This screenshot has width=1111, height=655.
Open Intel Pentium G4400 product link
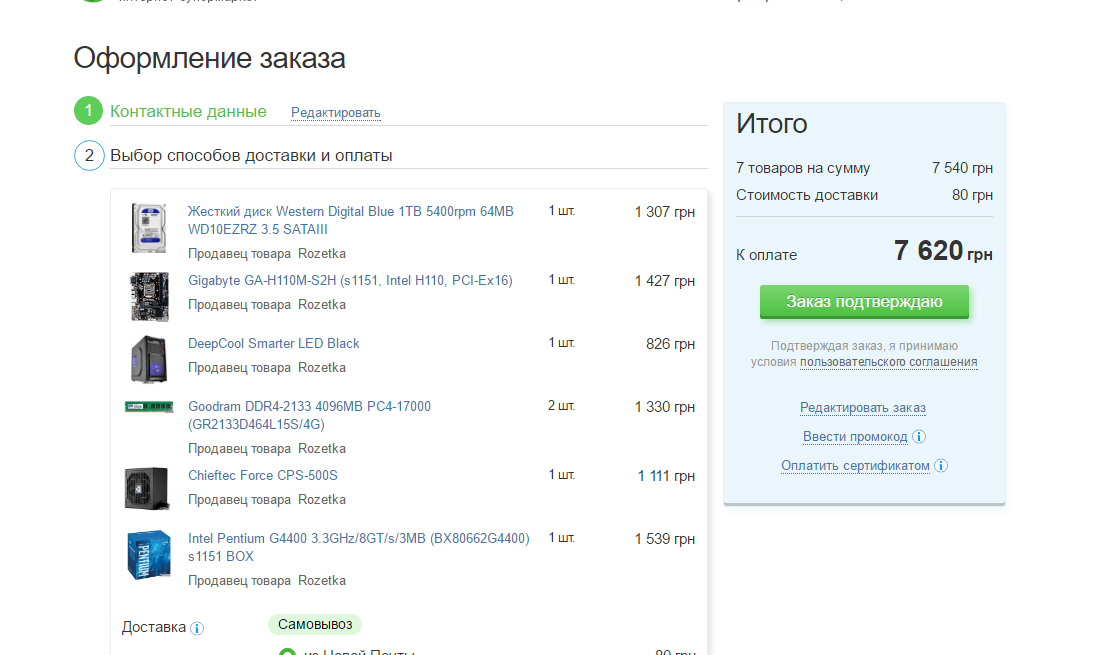[x=359, y=547]
